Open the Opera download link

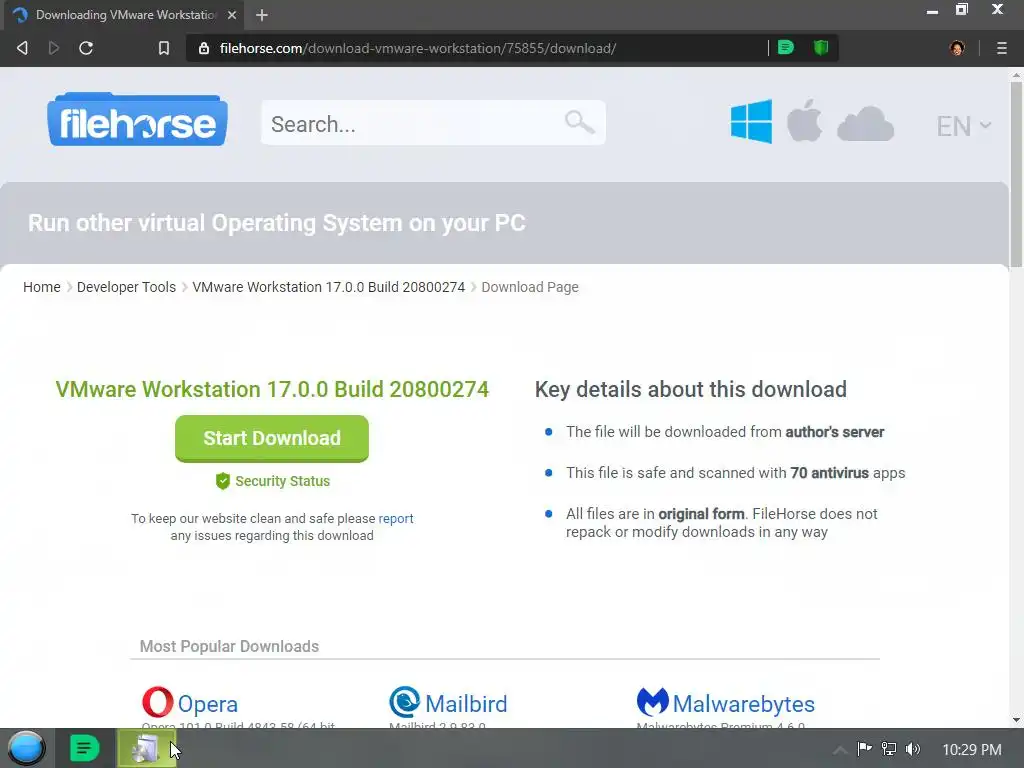tap(208, 704)
